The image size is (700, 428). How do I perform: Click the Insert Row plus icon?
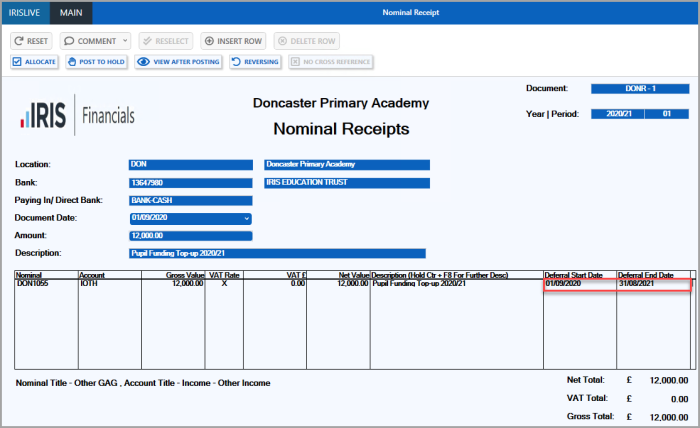[x=208, y=41]
